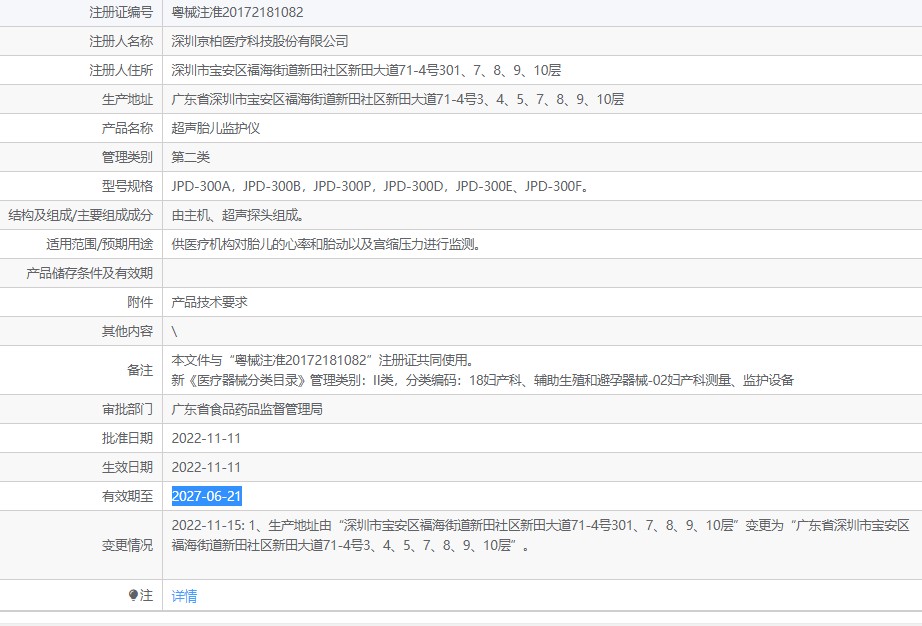Open the 详情 link
922x626 pixels.
(x=184, y=596)
